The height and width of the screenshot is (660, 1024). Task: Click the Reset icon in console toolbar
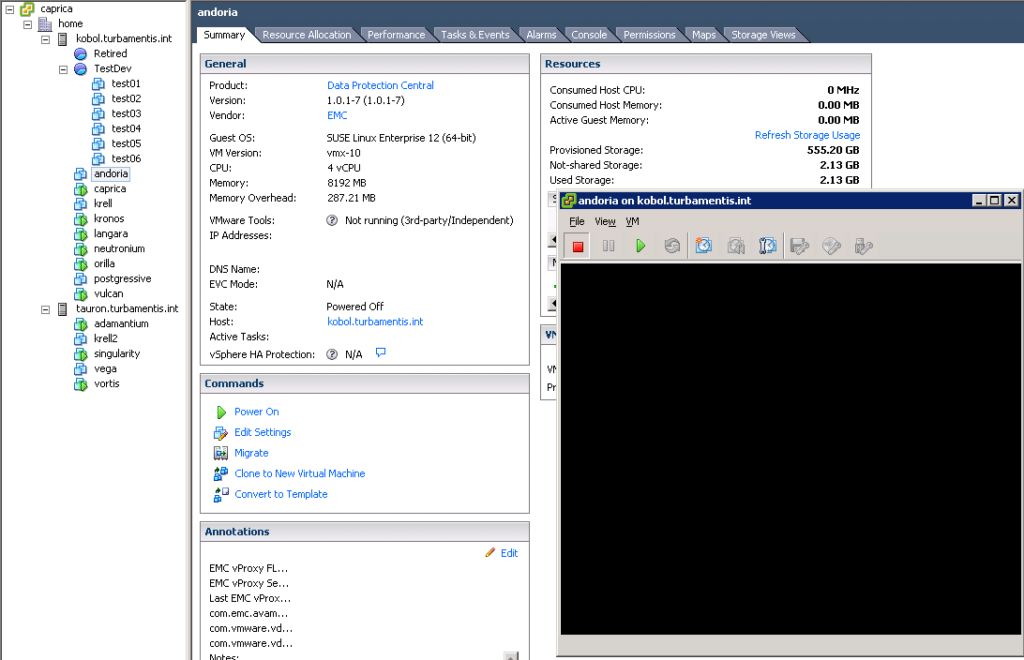coord(672,246)
